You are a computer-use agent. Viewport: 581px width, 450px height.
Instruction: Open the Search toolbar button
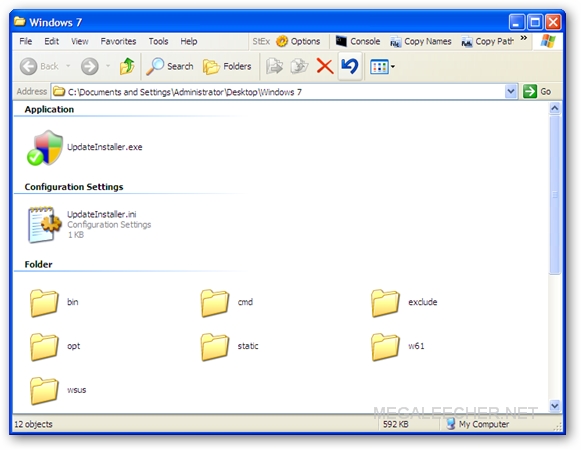click(x=170, y=66)
